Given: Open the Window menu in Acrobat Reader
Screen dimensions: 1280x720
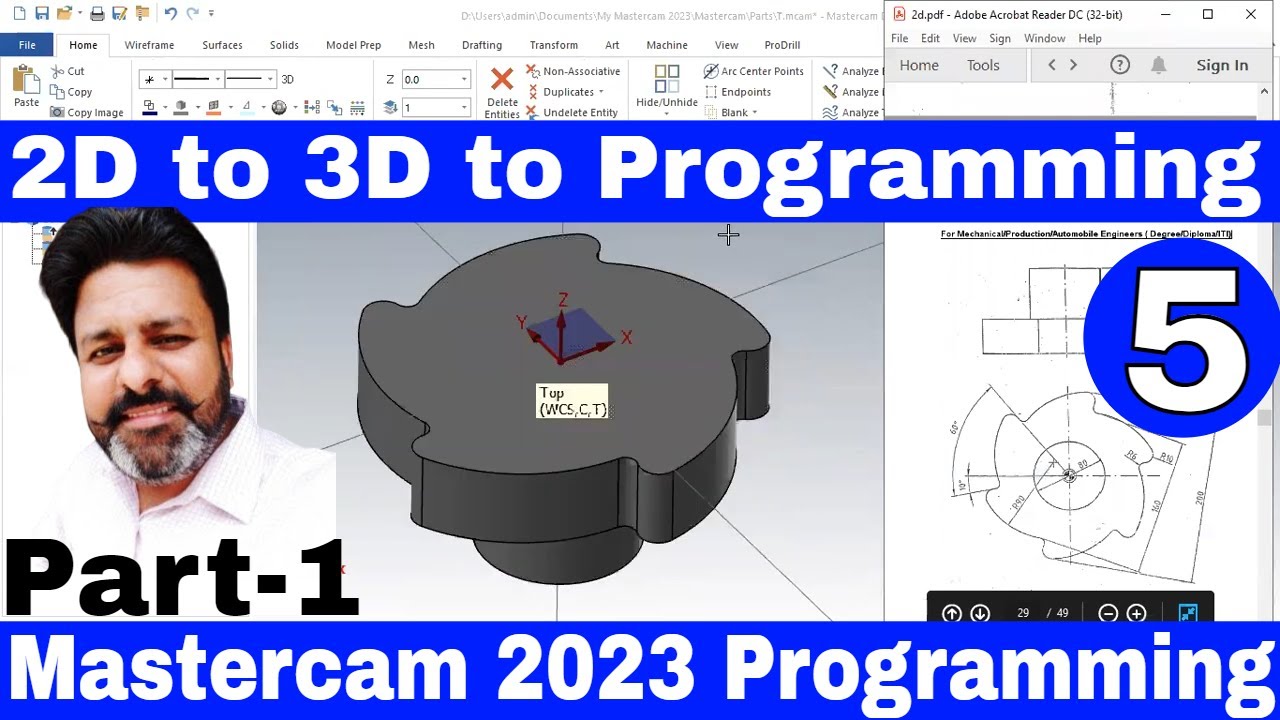Looking at the screenshot, I should pyautogui.click(x=1045, y=38).
